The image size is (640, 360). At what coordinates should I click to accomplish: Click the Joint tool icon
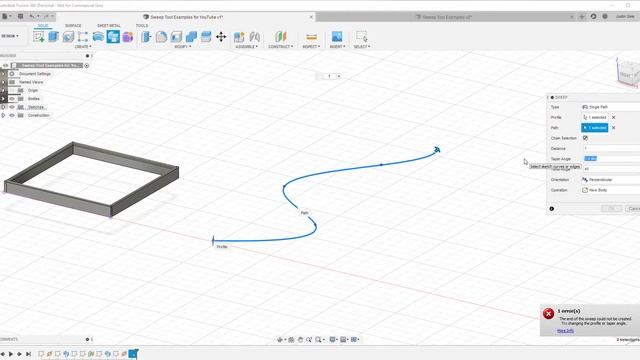point(255,37)
